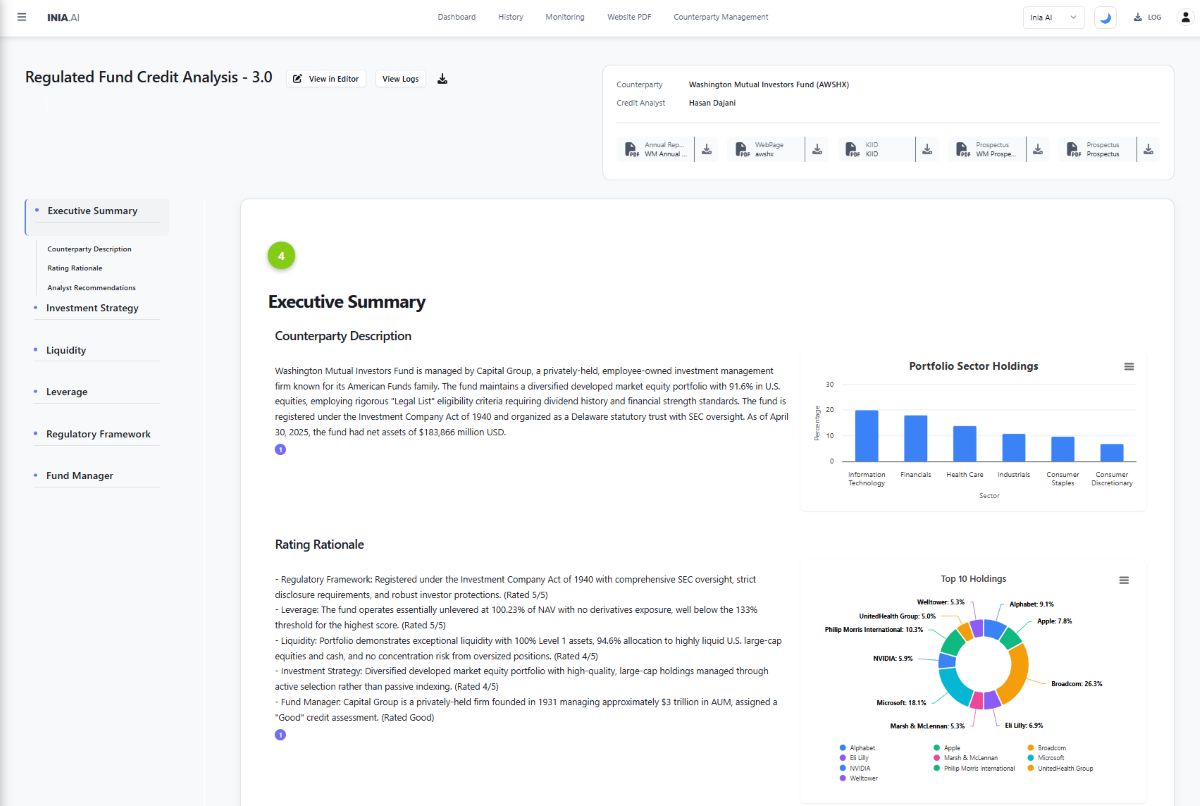Navigate to Counterparty Management

(721, 17)
